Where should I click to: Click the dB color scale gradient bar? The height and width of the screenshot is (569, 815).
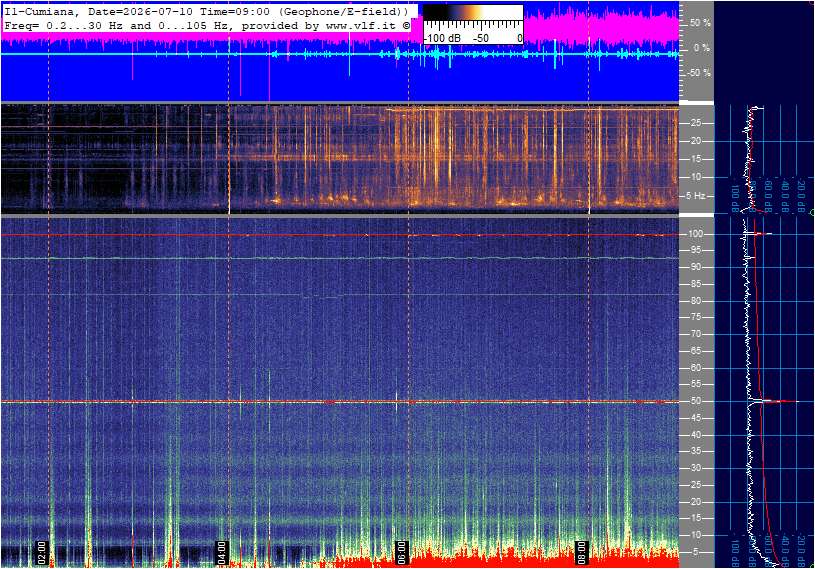[473, 14]
